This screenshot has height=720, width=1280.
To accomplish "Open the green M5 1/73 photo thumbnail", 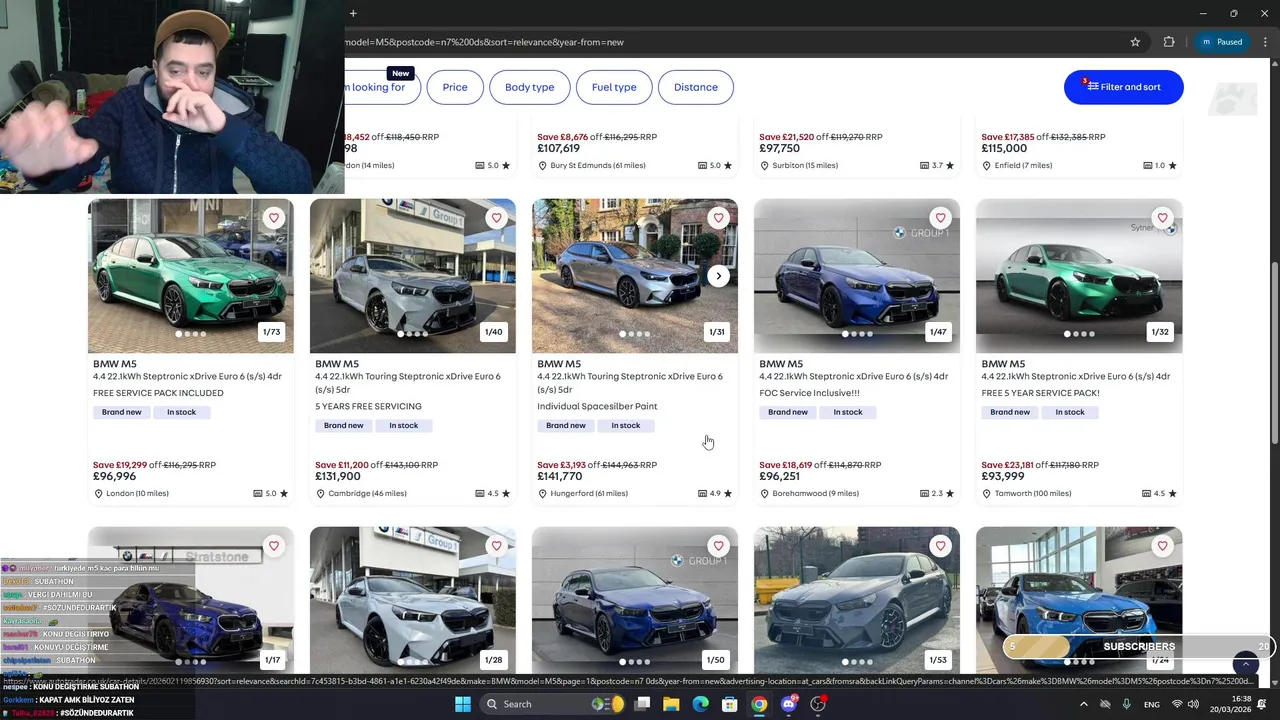I will (x=191, y=276).
